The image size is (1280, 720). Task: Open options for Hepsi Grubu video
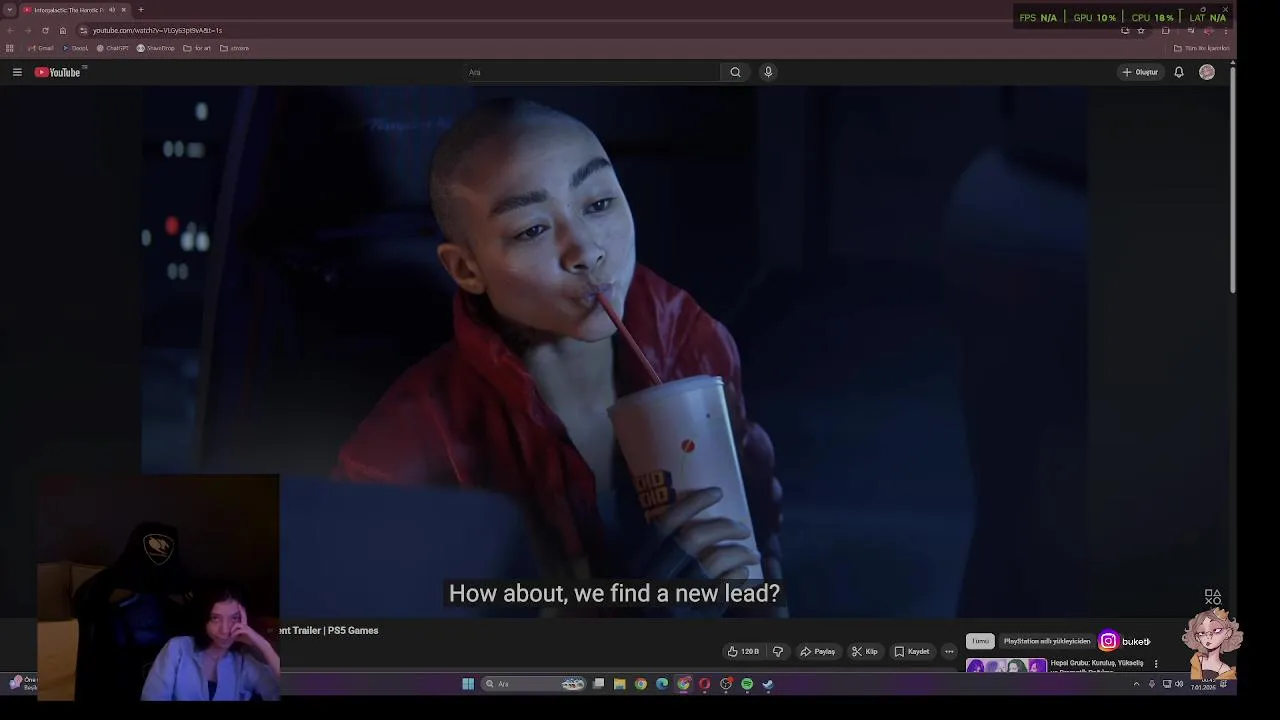point(1156,664)
